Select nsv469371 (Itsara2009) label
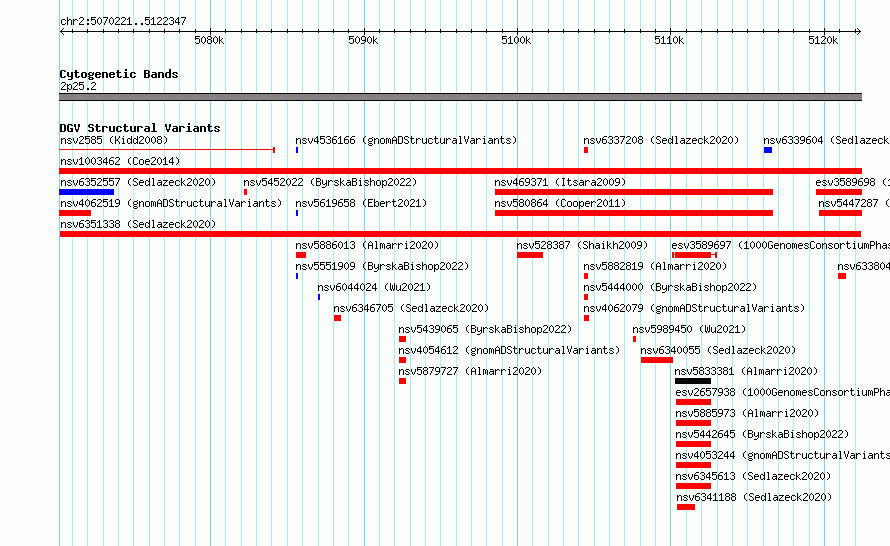Image resolution: width=890 pixels, height=546 pixels. [560, 182]
